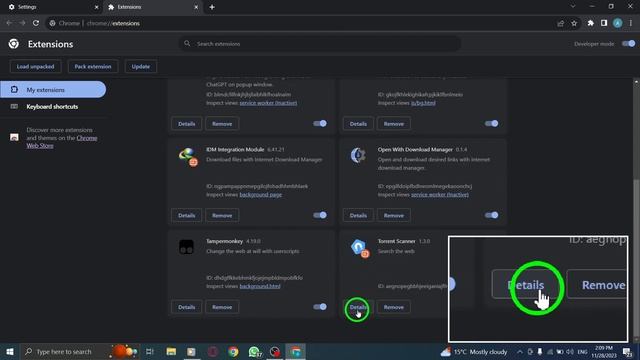Open Task View from the taskbar
The width and height of the screenshot is (640, 360).
[150, 351]
